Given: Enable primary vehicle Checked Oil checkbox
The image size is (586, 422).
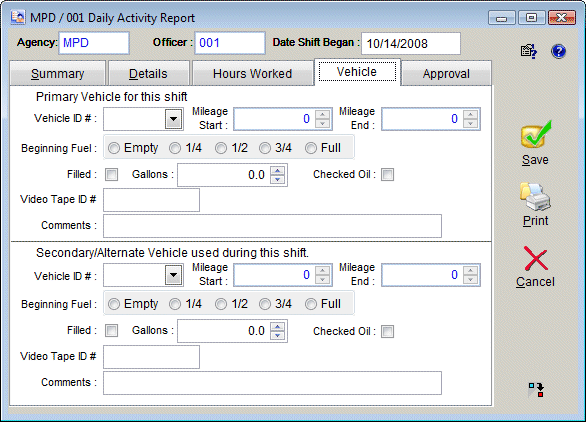Looking at the screenshot, I should (387, 174).
